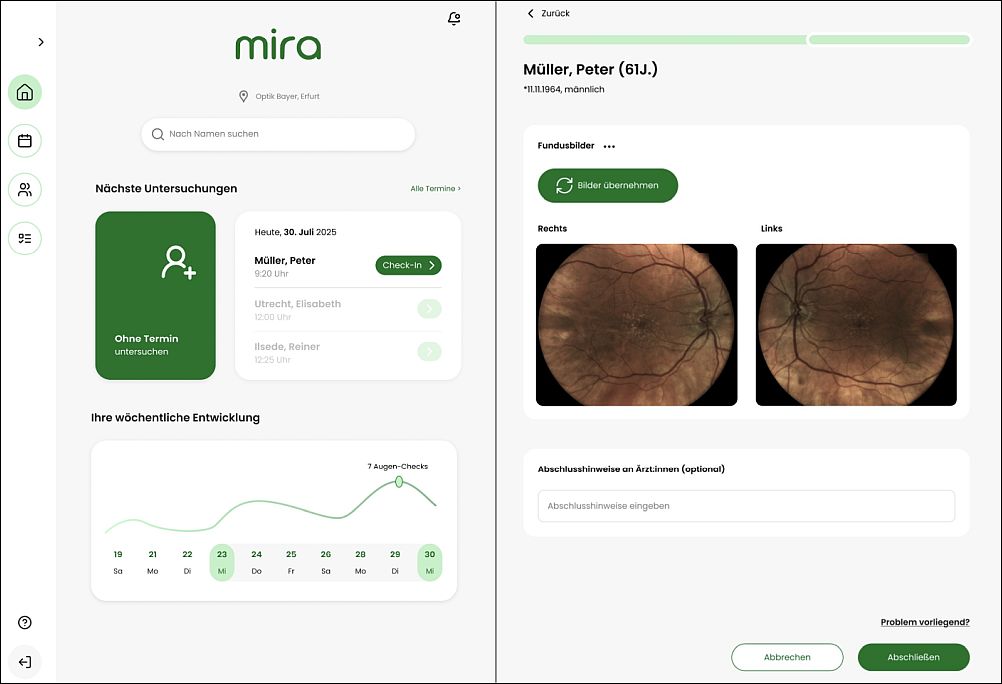Click the location pin icon near Optik Bayer
Screen dimensions: 1002x684
coord(243,96)
